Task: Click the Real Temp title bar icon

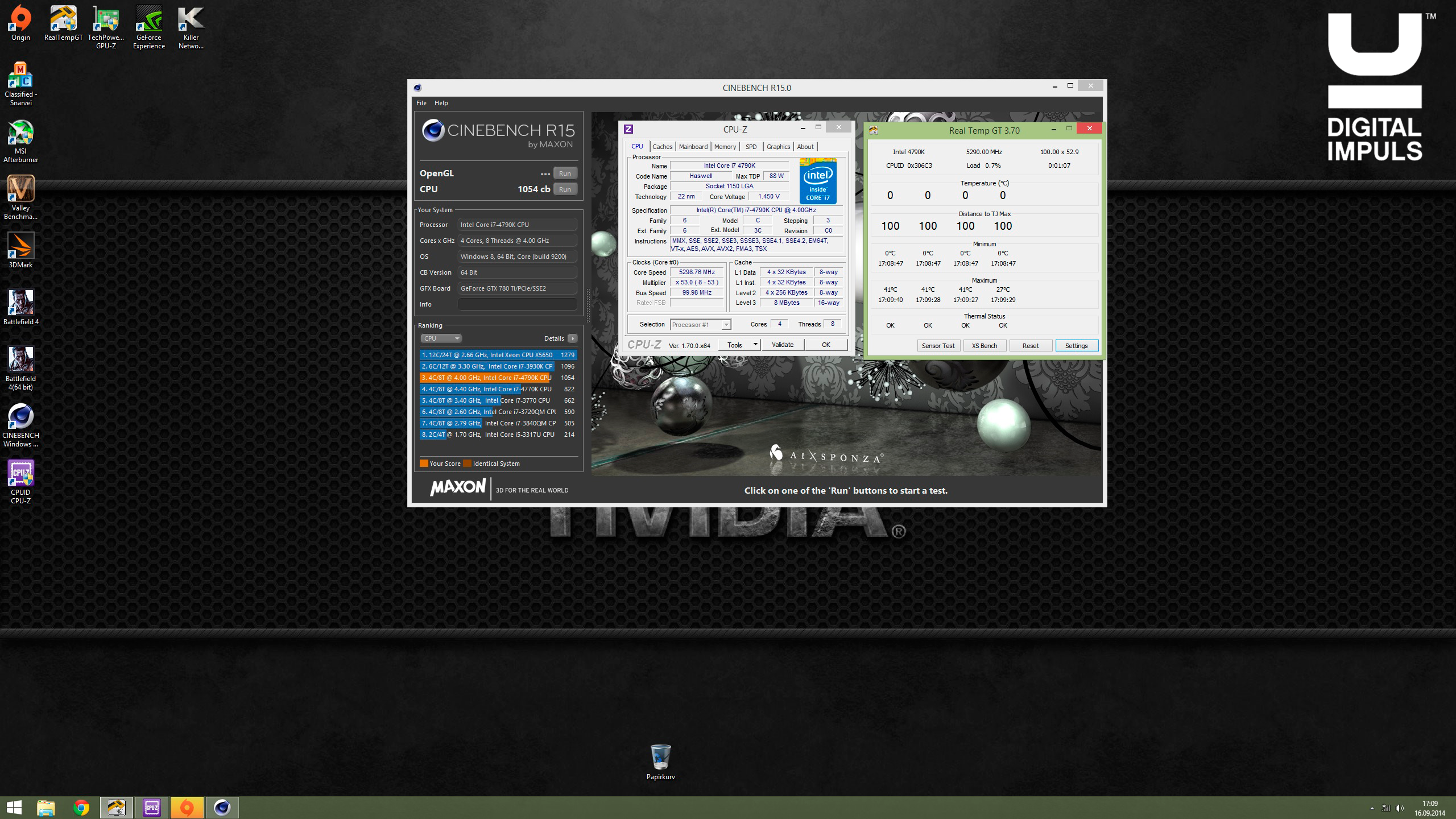Action: coord(874,130)
